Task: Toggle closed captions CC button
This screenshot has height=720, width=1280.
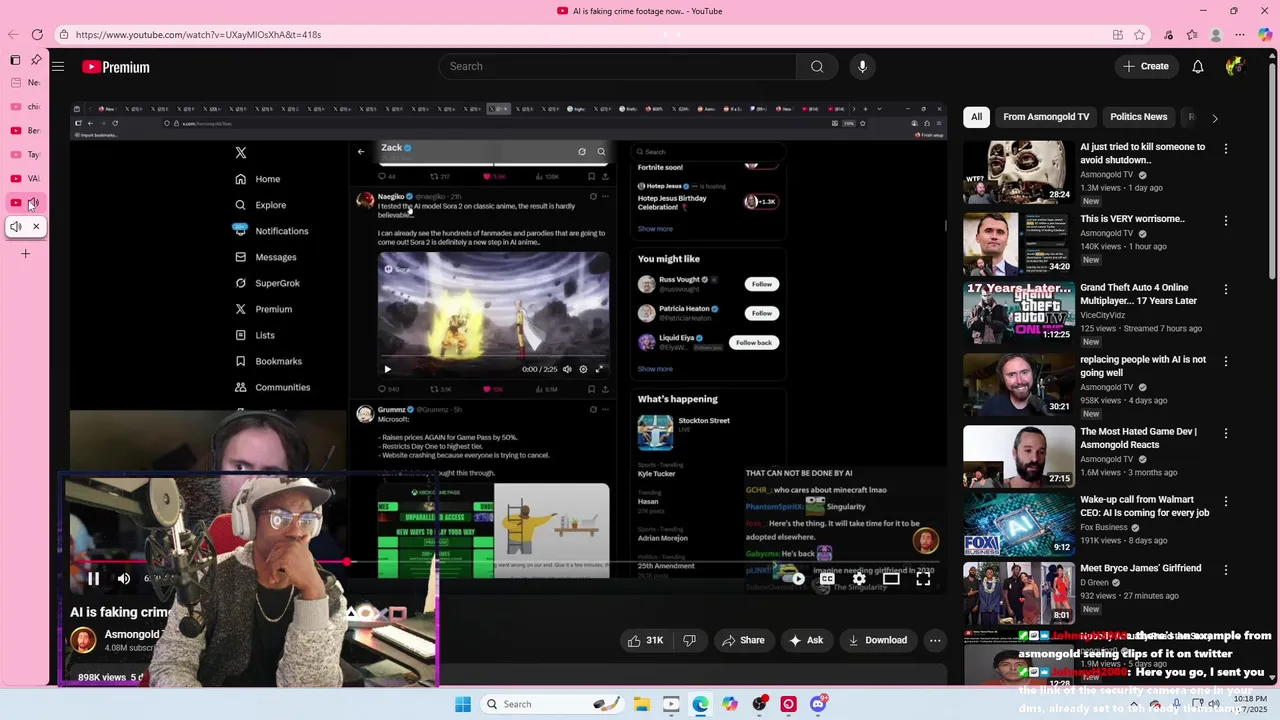Action: 827,578
